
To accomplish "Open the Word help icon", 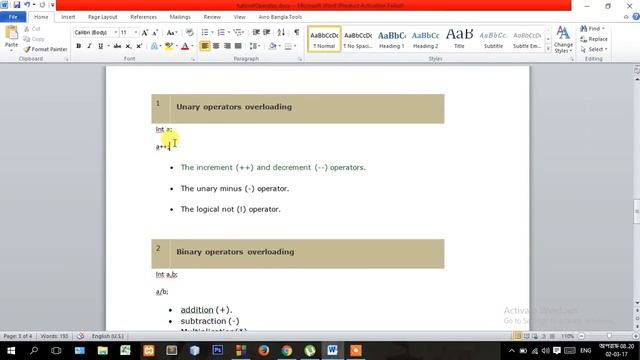I will (x=636, y=17).
